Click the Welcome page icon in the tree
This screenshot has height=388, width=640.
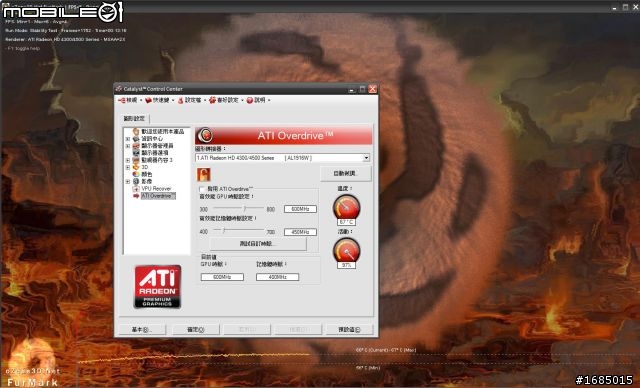coord(136,131)
